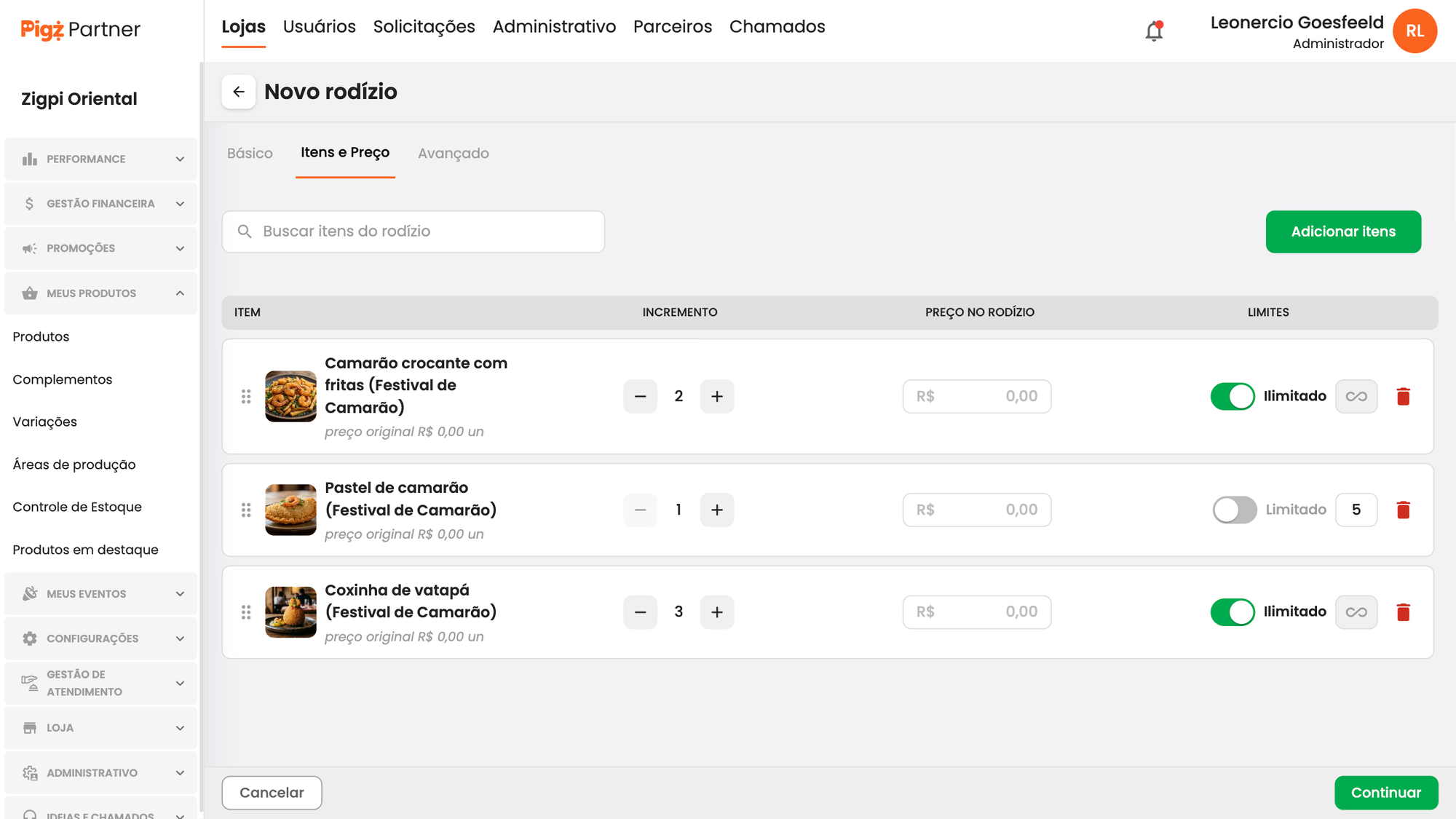Expand the Performance sidebar section

click(x=100, y=159)
